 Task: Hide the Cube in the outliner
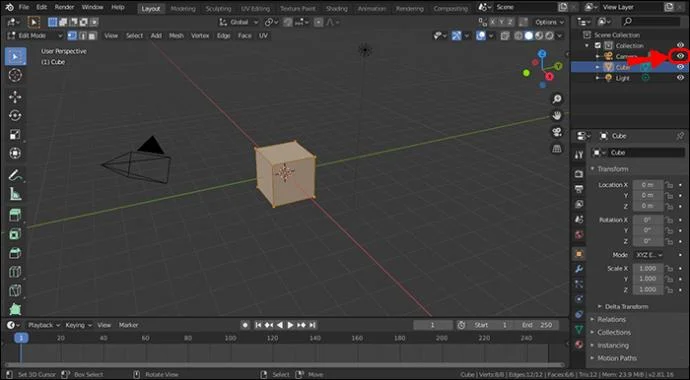680,67
